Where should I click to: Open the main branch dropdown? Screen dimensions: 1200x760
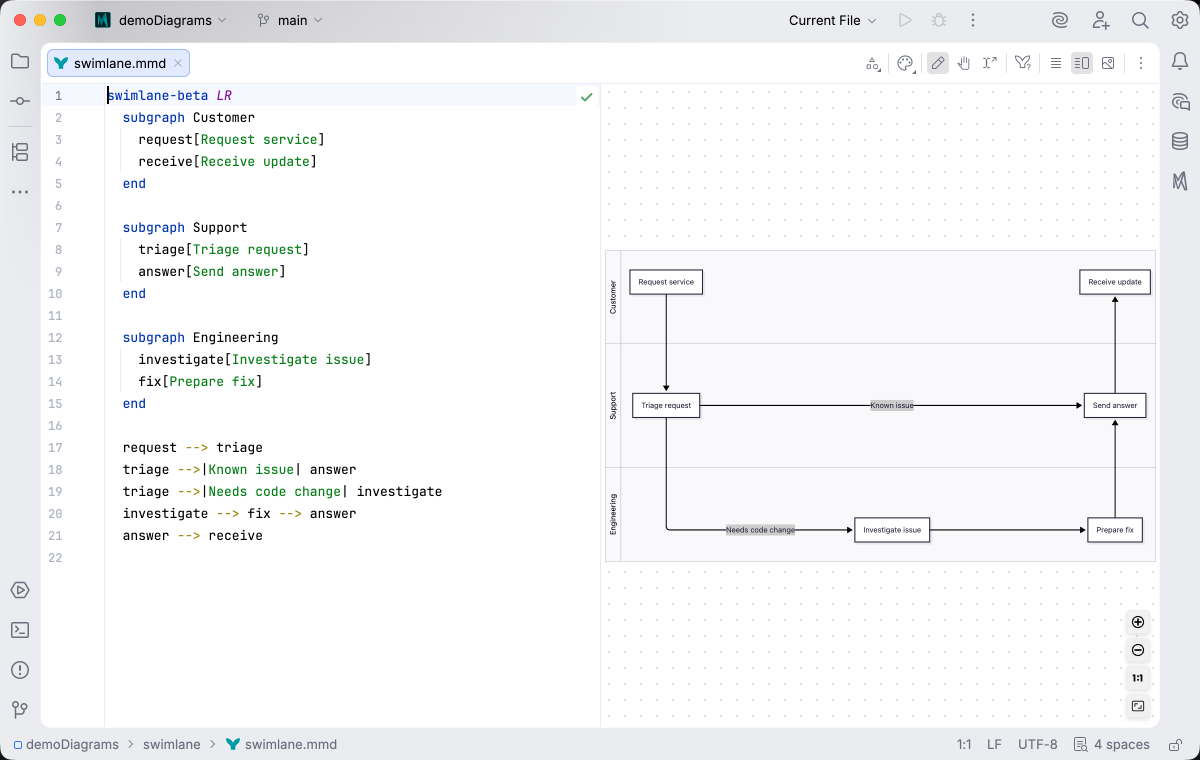(290, 20)
